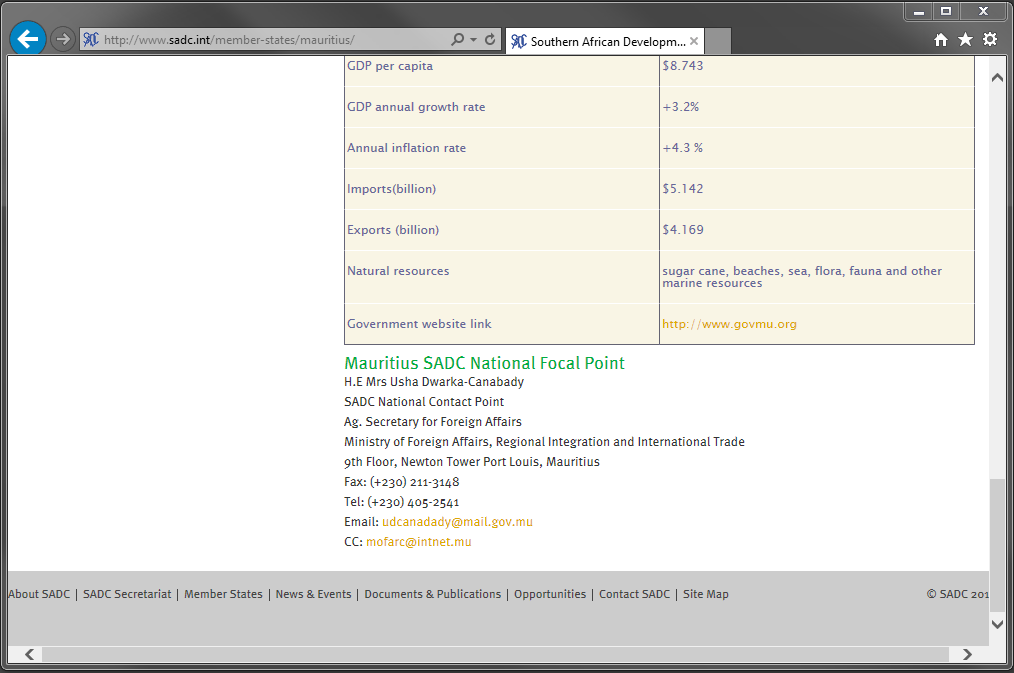The image size is (1014, 673).
Task: Click horizontal scrollbar right arrow
Action: (x=967, y=654)
